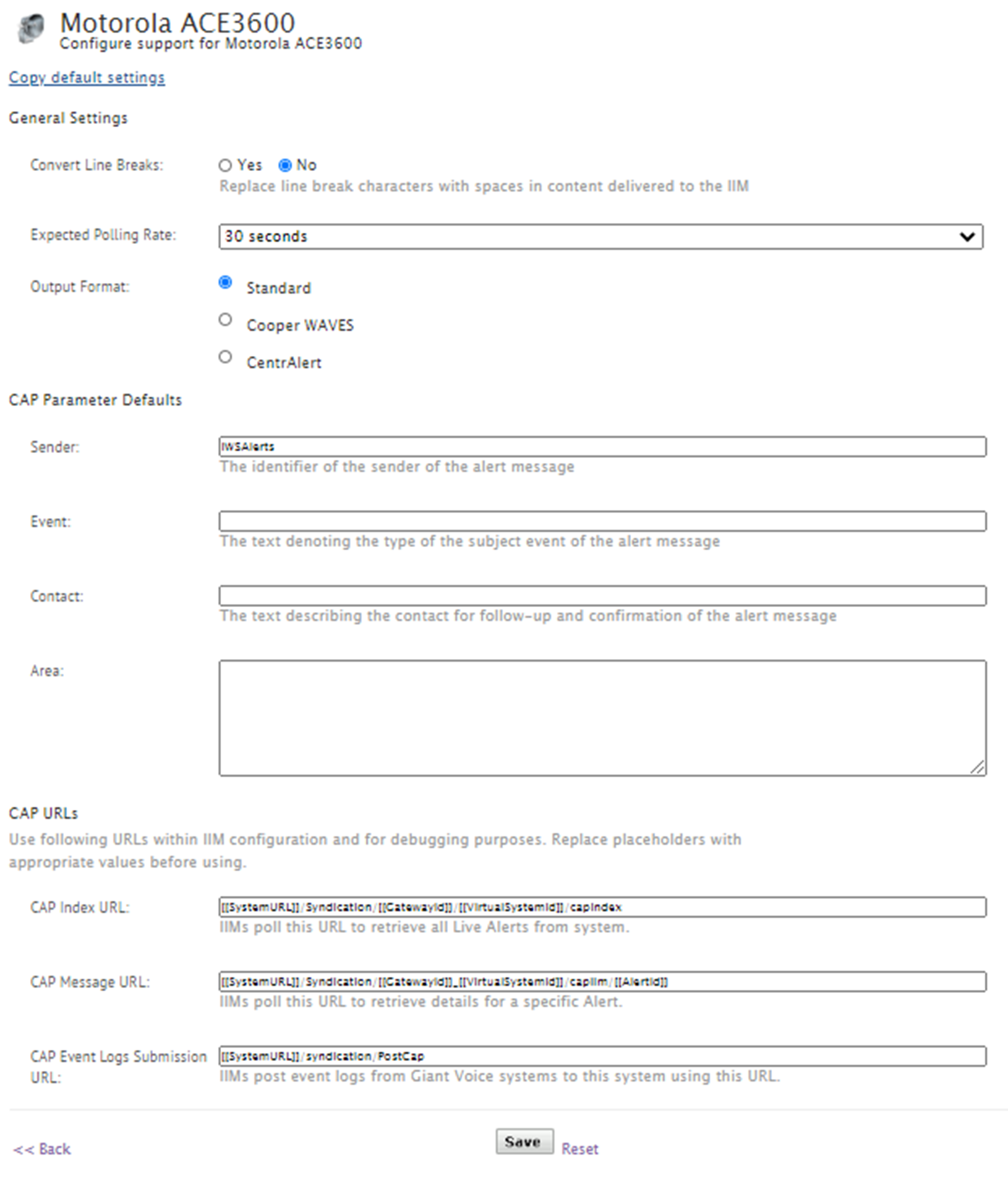The height and width of the screenshot is (1177, 1008).
Task: Open the Copy default settings link
Action: point(87,78)
